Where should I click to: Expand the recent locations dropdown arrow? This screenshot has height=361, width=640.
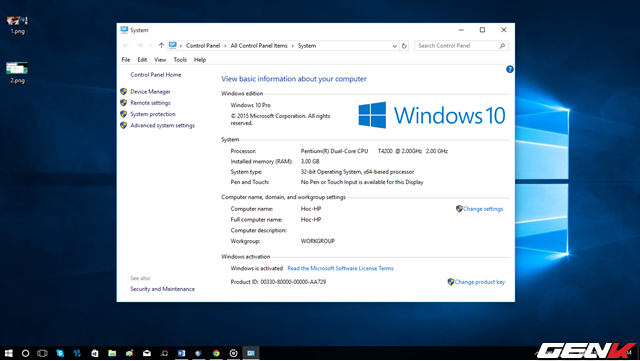(151, 46)
